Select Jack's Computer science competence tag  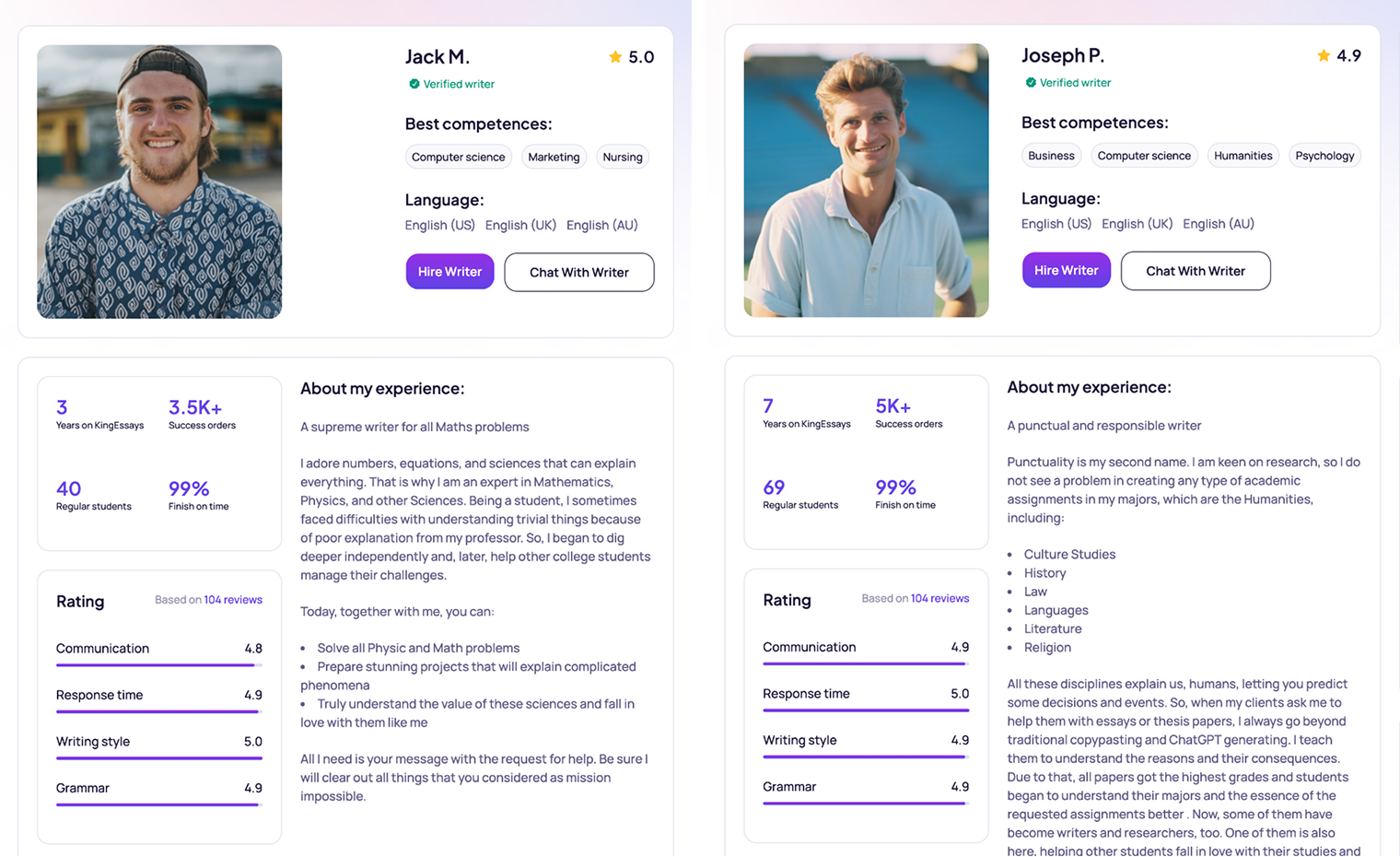click(459, 157)
